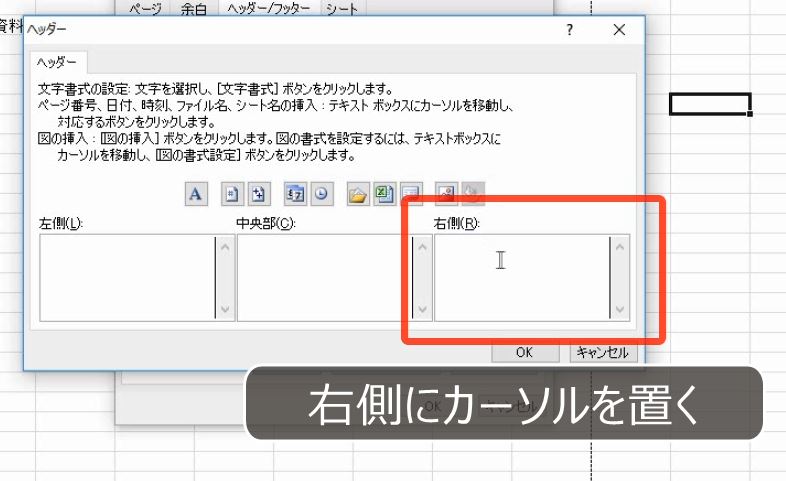Insert Sheet Name icon
This screenshot has width=786, height=481.
click(411, 194)
